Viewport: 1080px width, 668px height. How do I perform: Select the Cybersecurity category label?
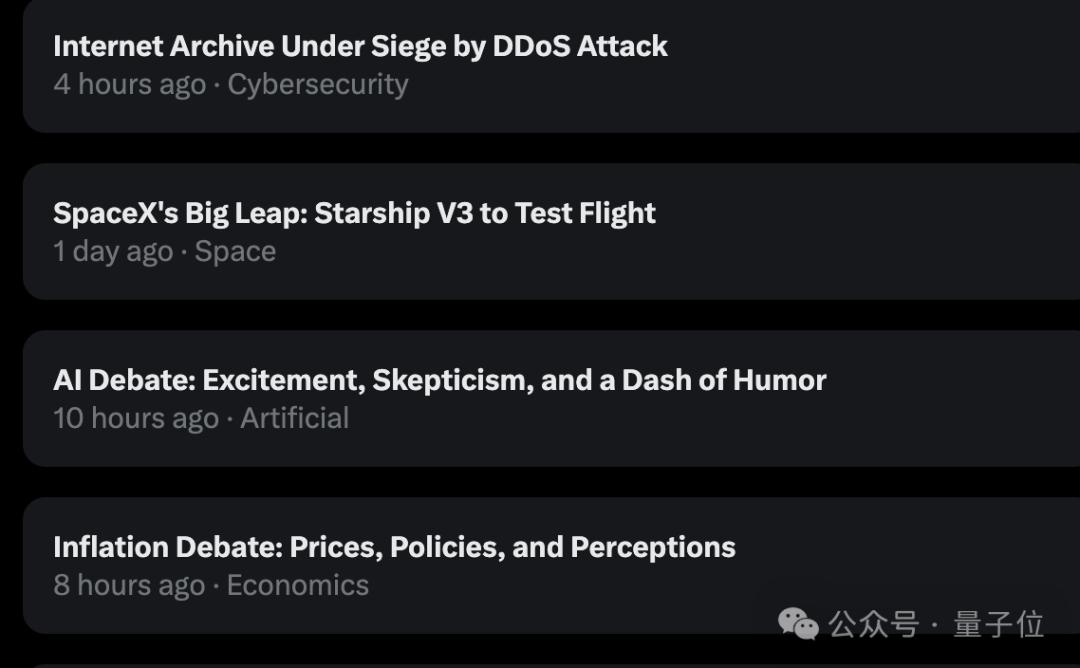coord(318,85)
